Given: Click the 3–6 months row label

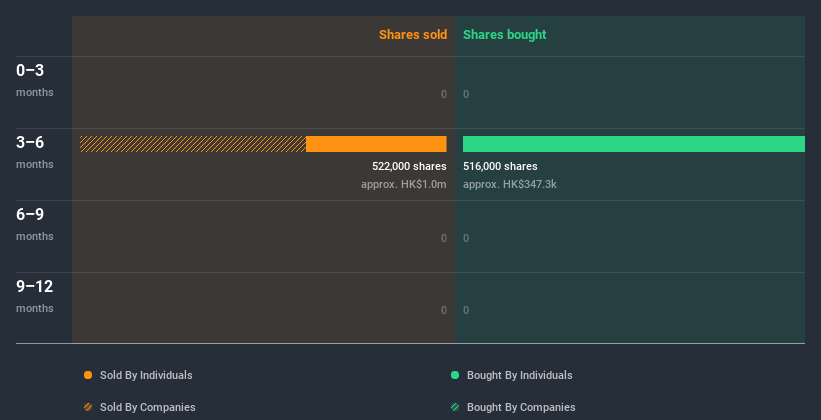Looking at the screenshot, I should 35,152.
